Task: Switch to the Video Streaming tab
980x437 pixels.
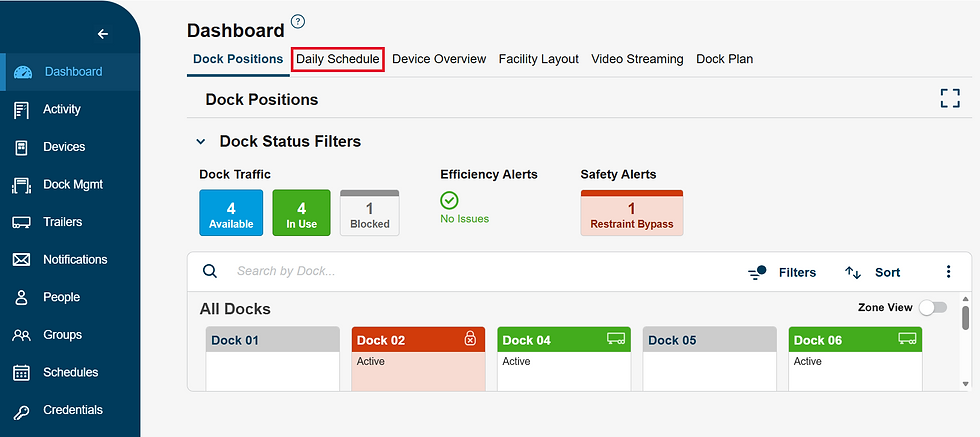Action: [x=637, y=59]
